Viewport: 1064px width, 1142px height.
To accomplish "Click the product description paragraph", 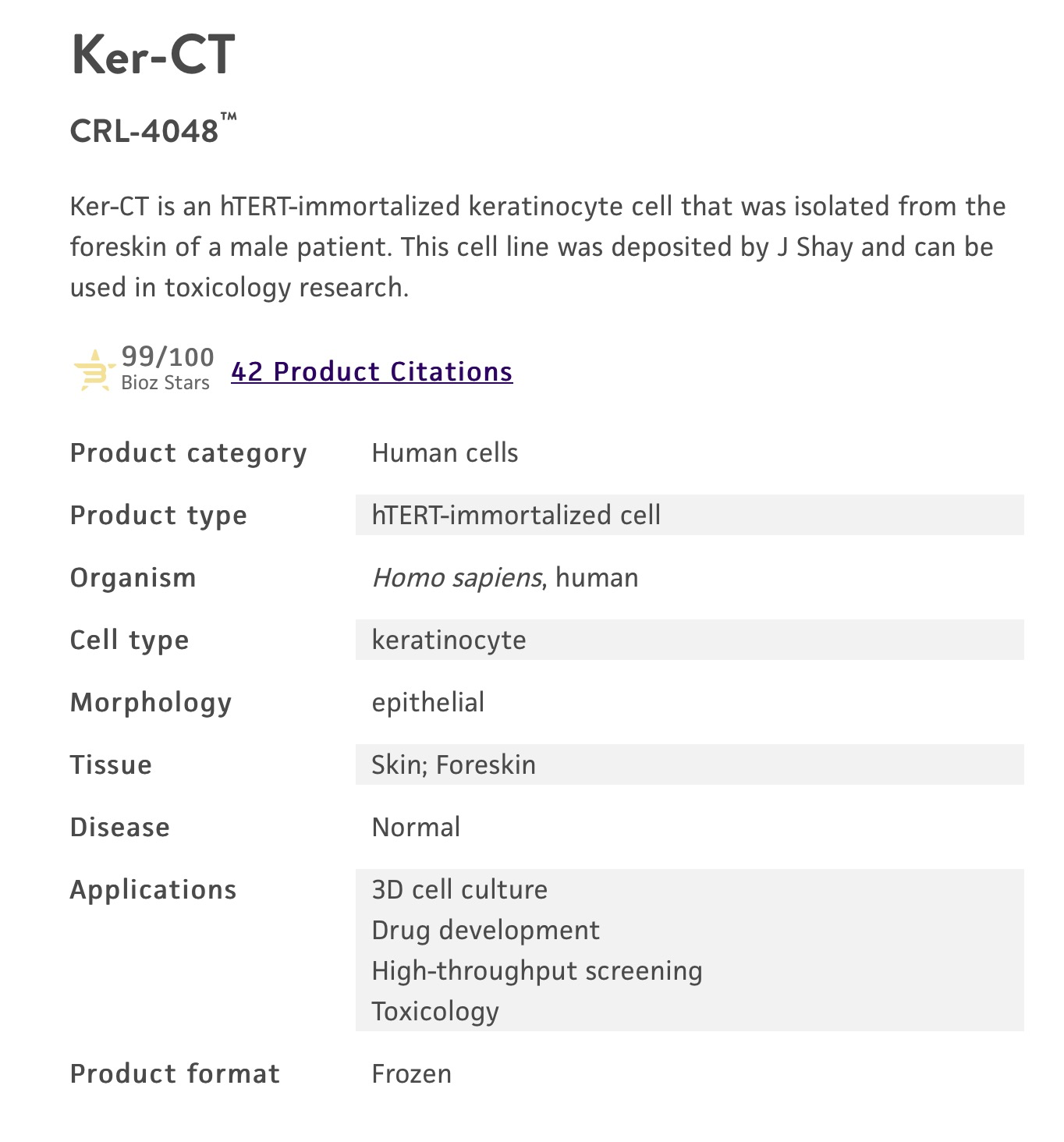I will click(538, 246).
